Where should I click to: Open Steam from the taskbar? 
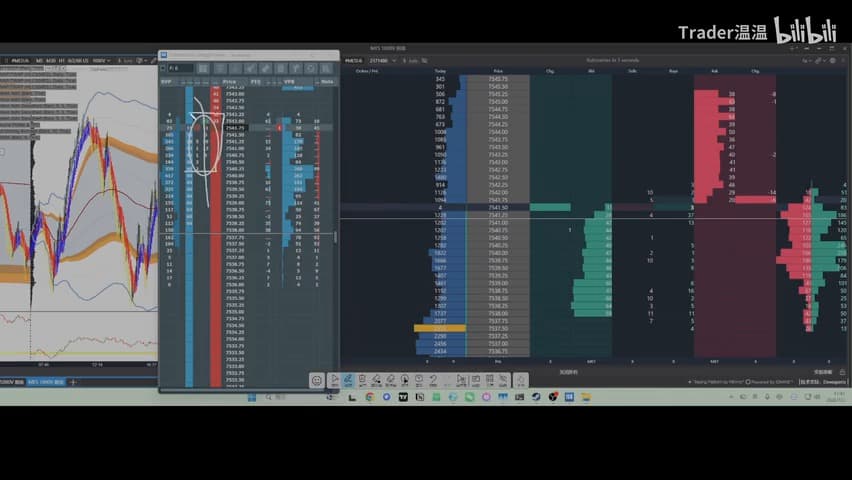pyautogui.click(x=536, y=397)
